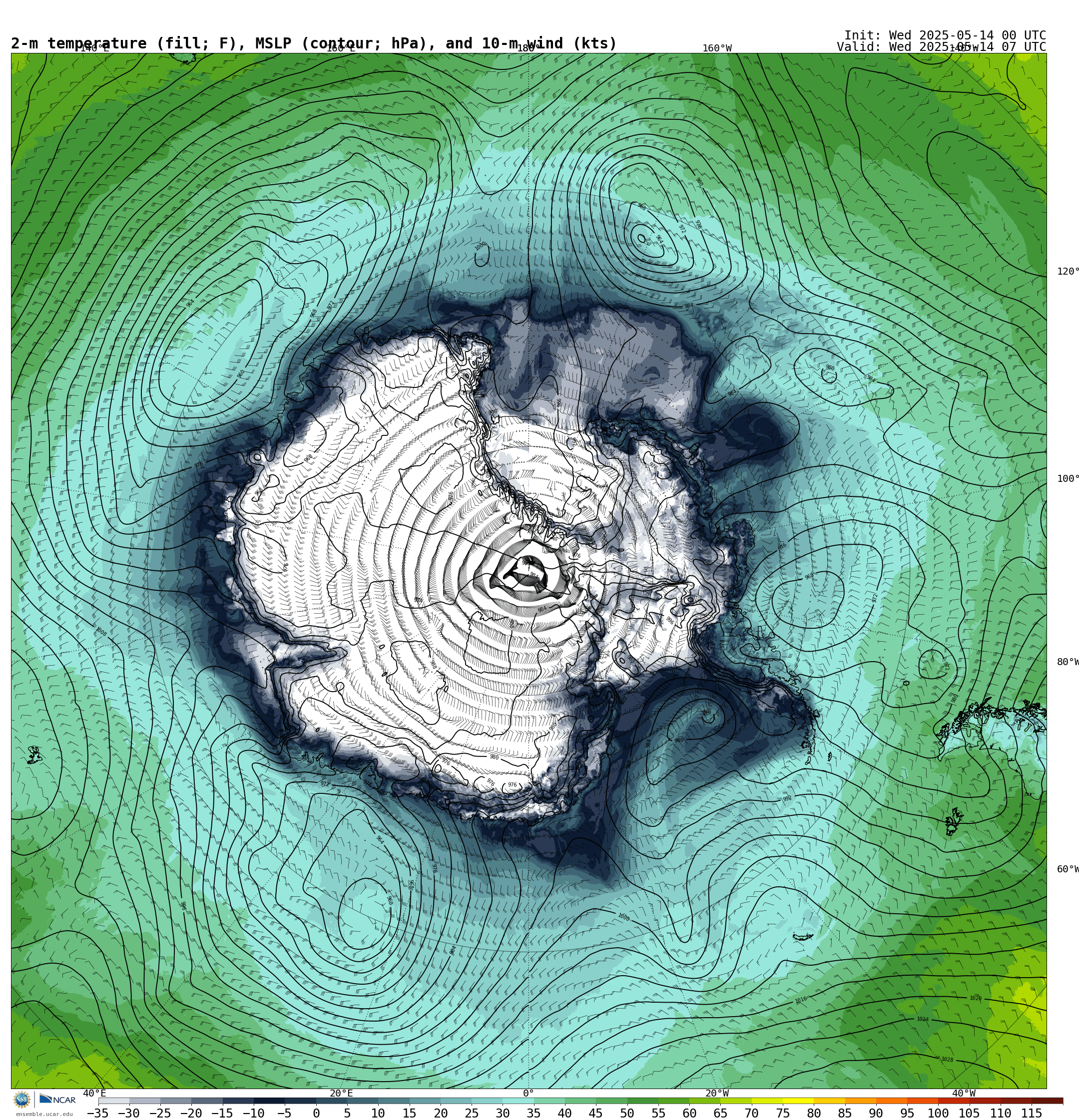Pick the dark maroon swatch after 115
Image resolution: width=1079 pixels, height=1120 pixels.
pyautogui.click(x=1048, y=1101)
